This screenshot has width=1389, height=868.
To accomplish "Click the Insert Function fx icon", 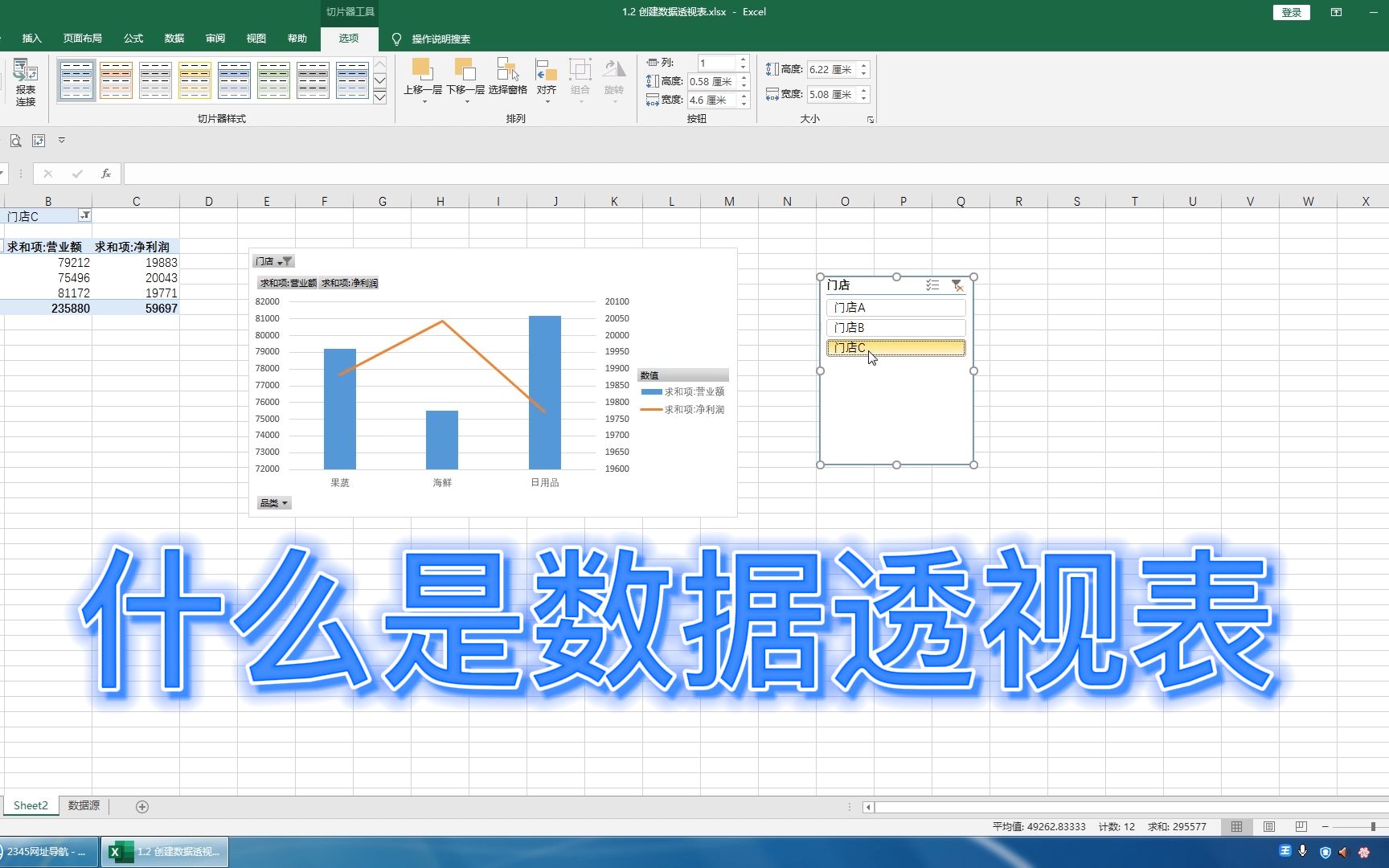I will coord(105,174).
